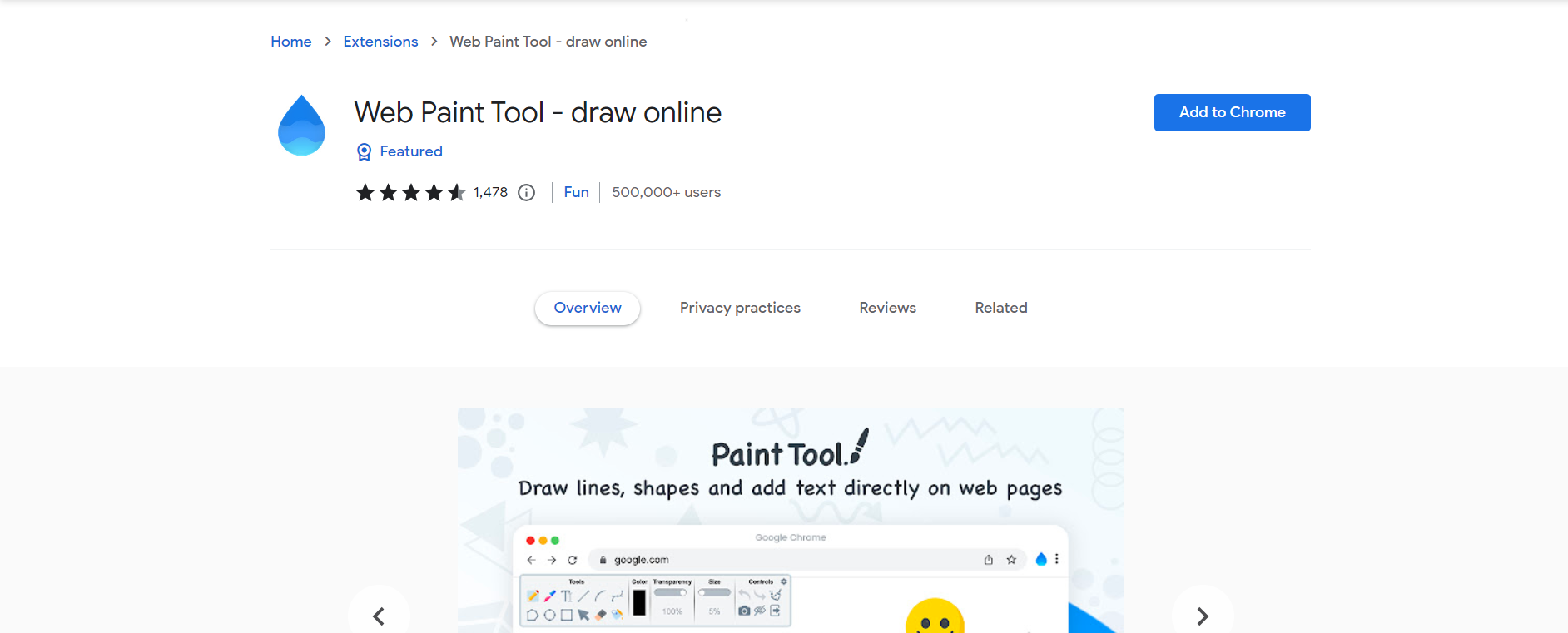1568x633 pixels.
Task: Click the 500,000+ users text
Action: tap(667, 192)
